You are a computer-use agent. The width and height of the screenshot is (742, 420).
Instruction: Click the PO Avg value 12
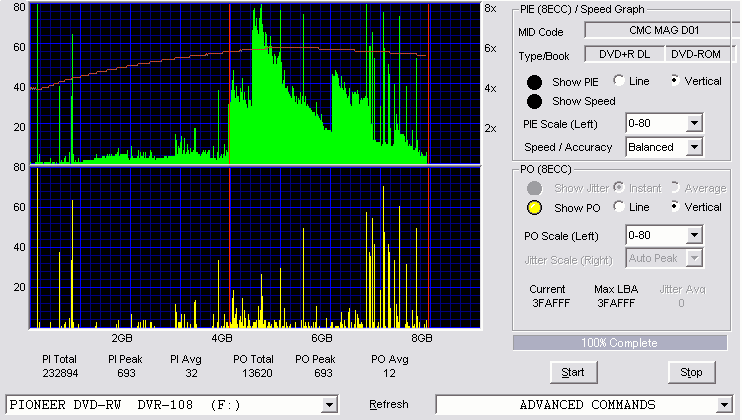pos(389,374)
